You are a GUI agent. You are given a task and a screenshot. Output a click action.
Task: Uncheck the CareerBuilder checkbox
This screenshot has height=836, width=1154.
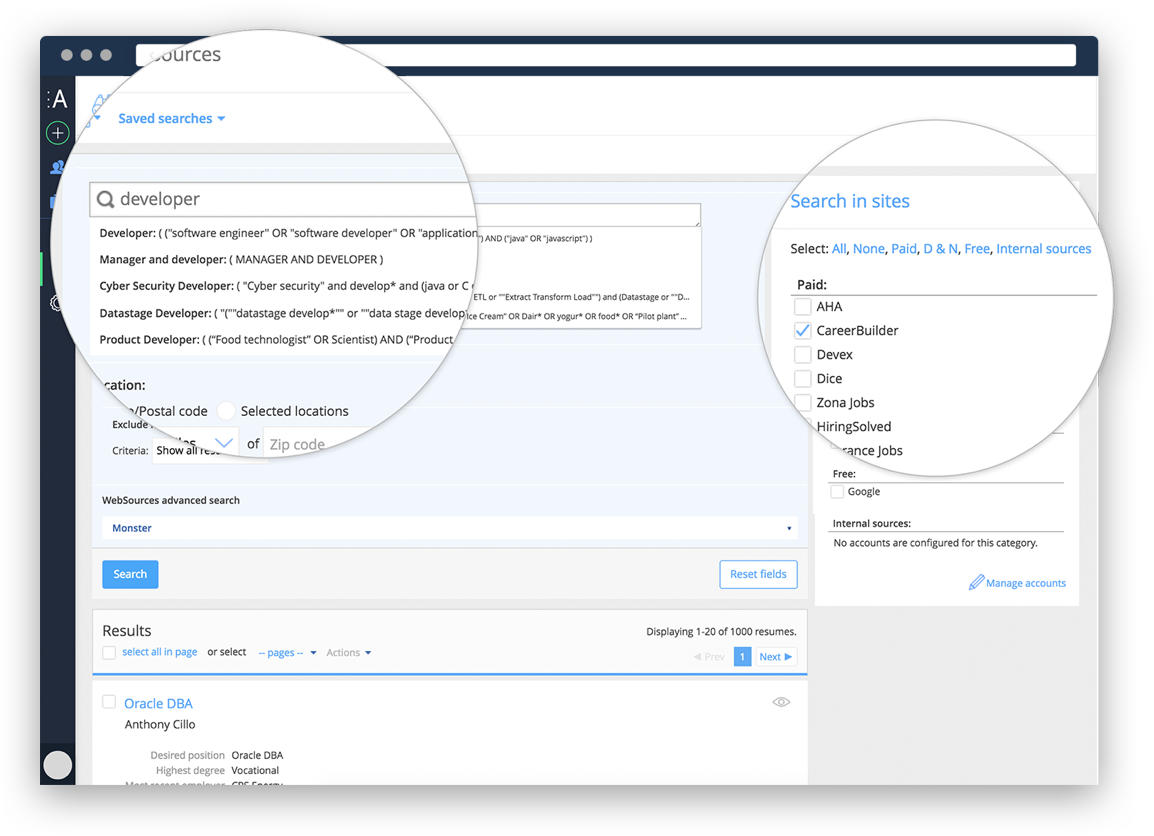[x=802, y=331]
